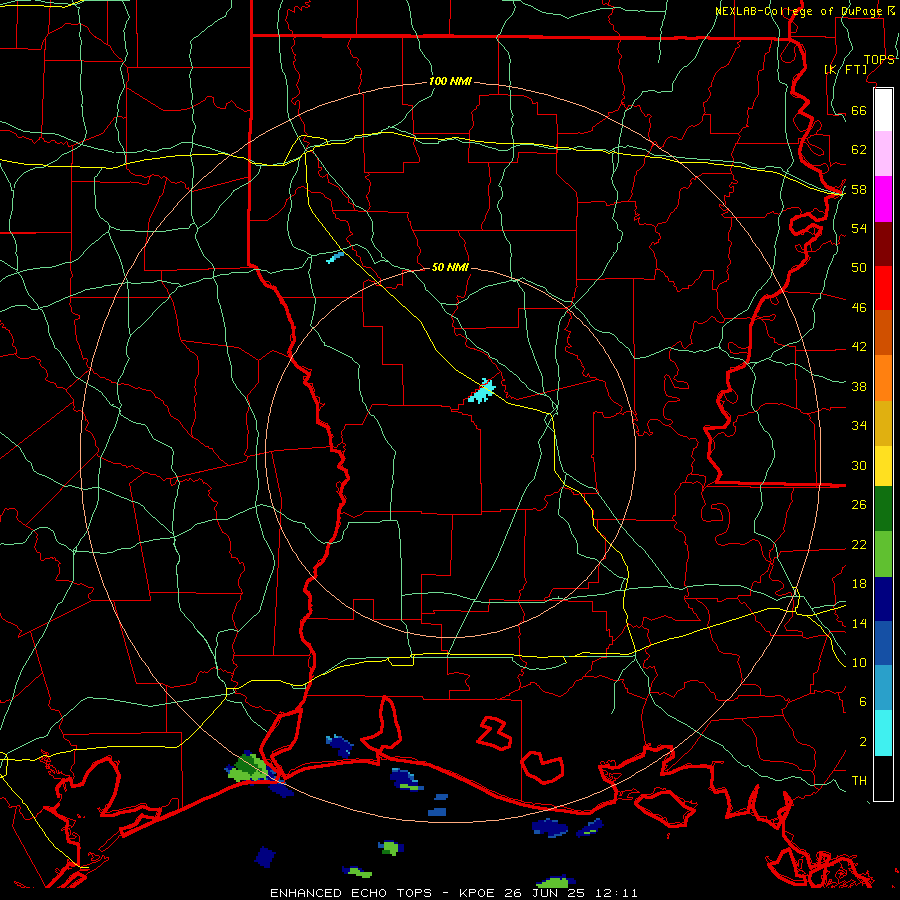The image size is (900, 900).
Task: Select the bright red legend swatch
Action: click(883, 288)
